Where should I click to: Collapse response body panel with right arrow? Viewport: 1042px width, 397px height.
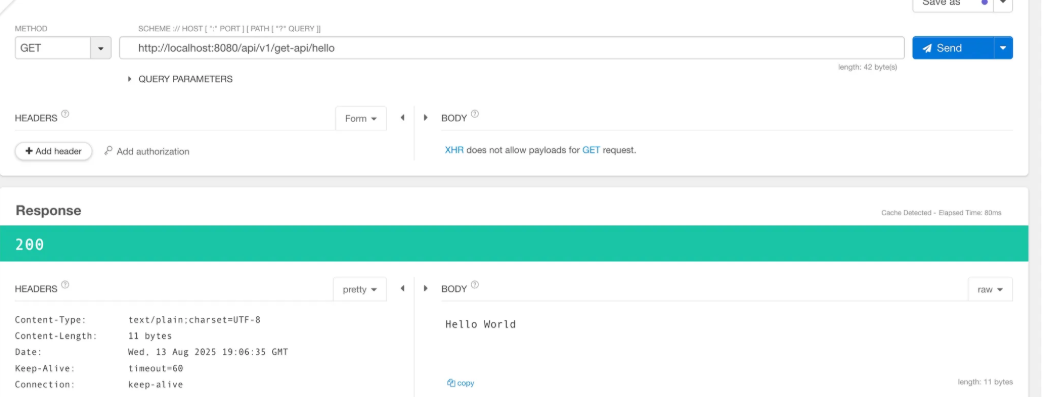click(425, 289)
